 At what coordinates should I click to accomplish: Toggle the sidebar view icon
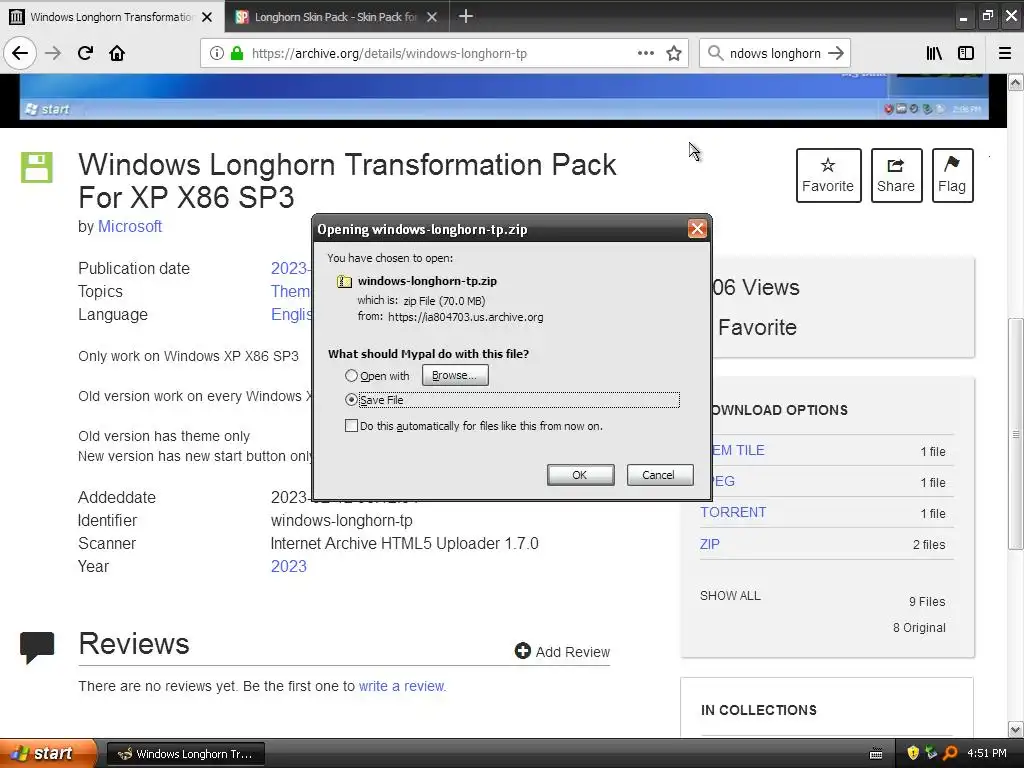966,53
